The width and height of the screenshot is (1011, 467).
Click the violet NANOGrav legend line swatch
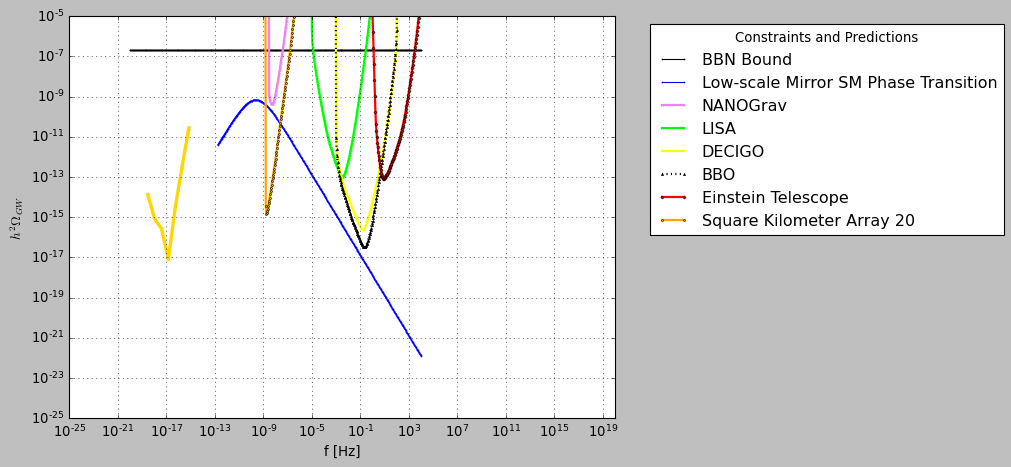pos(673,106)
